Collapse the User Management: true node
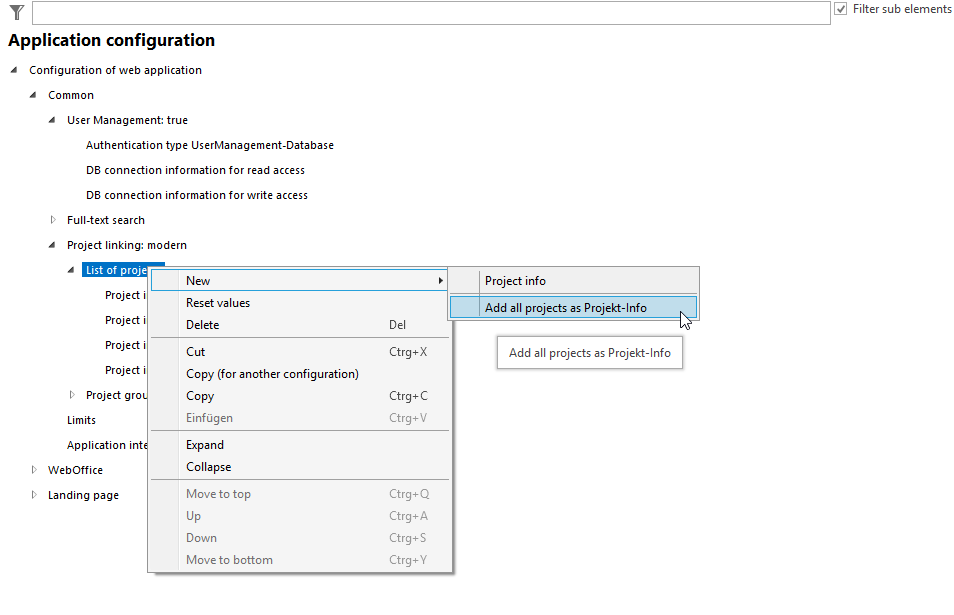Image resolution: width=954 pixels, height=615 pixels. 51,120
